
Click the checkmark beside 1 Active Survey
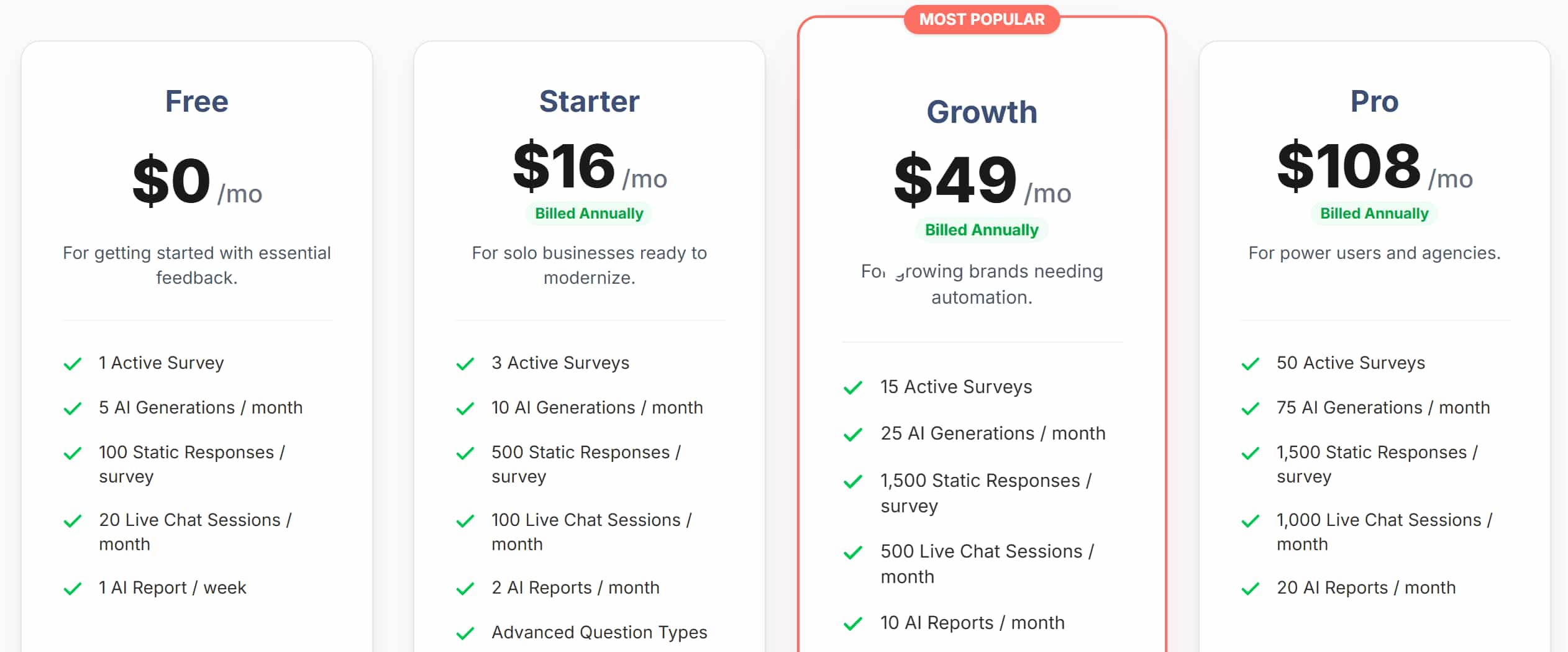(73, 364)
